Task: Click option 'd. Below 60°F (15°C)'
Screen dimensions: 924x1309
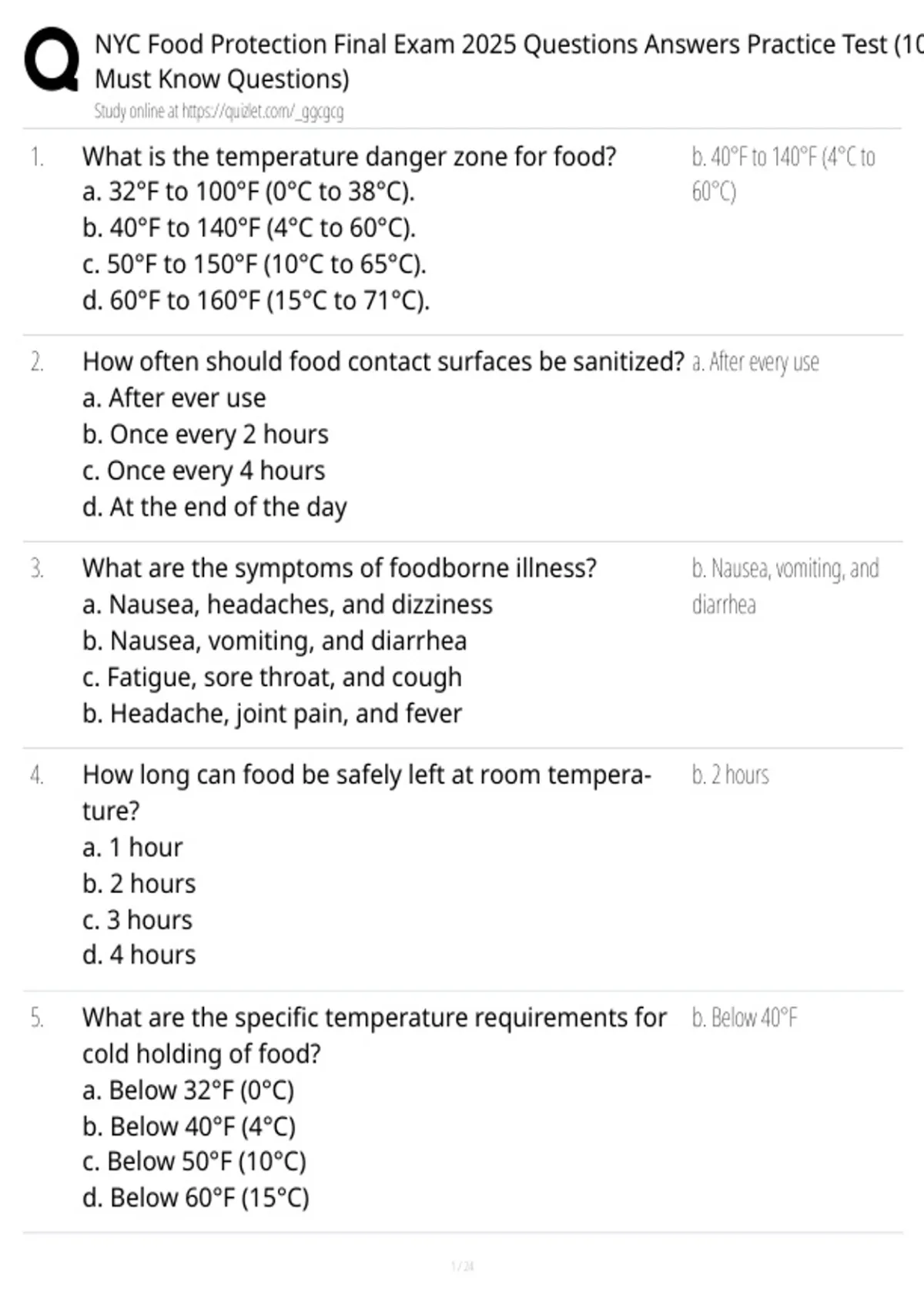Action: (x=196, y=1198)
